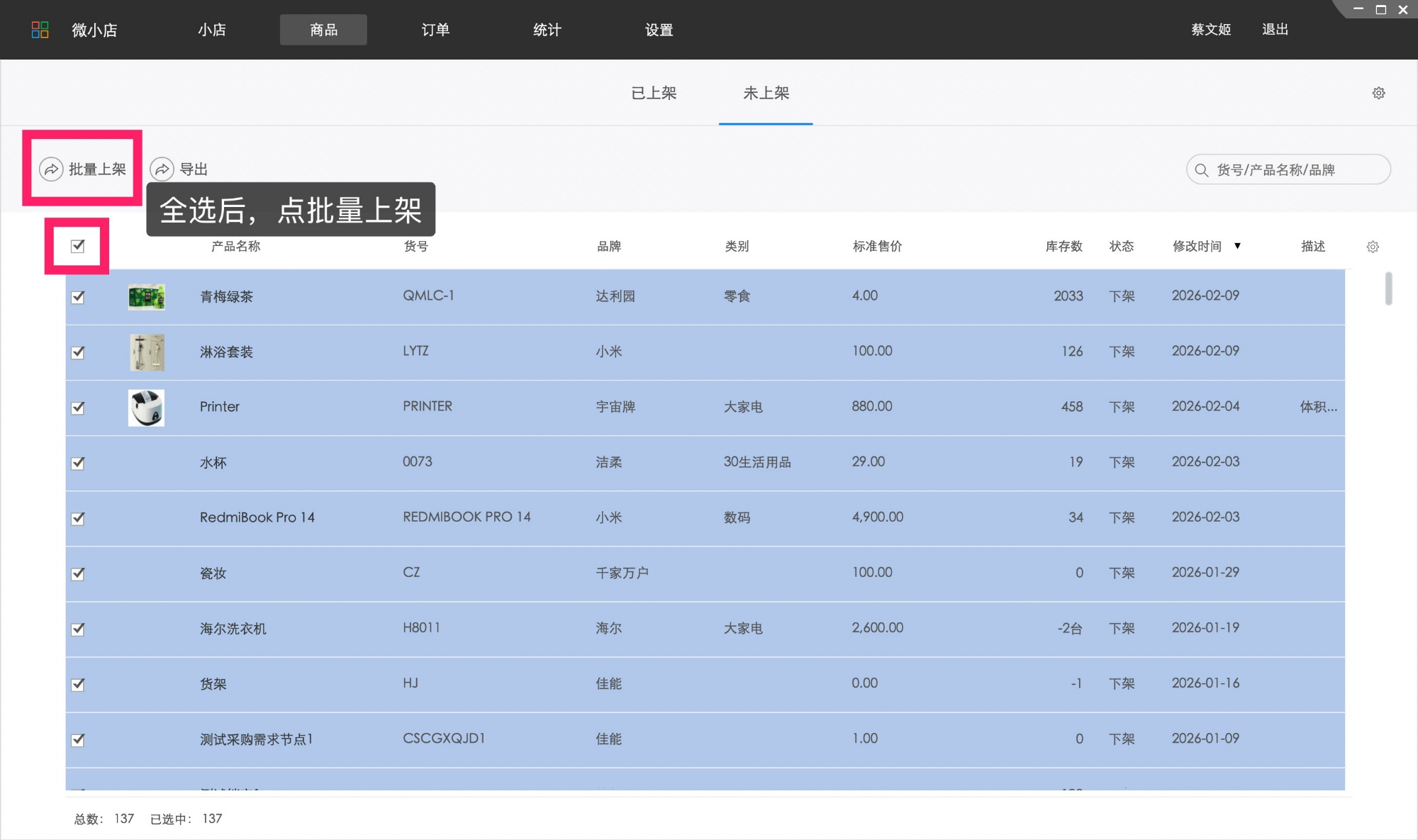
Task: Click the search magnifier icon
Action: click(1201, 170)
